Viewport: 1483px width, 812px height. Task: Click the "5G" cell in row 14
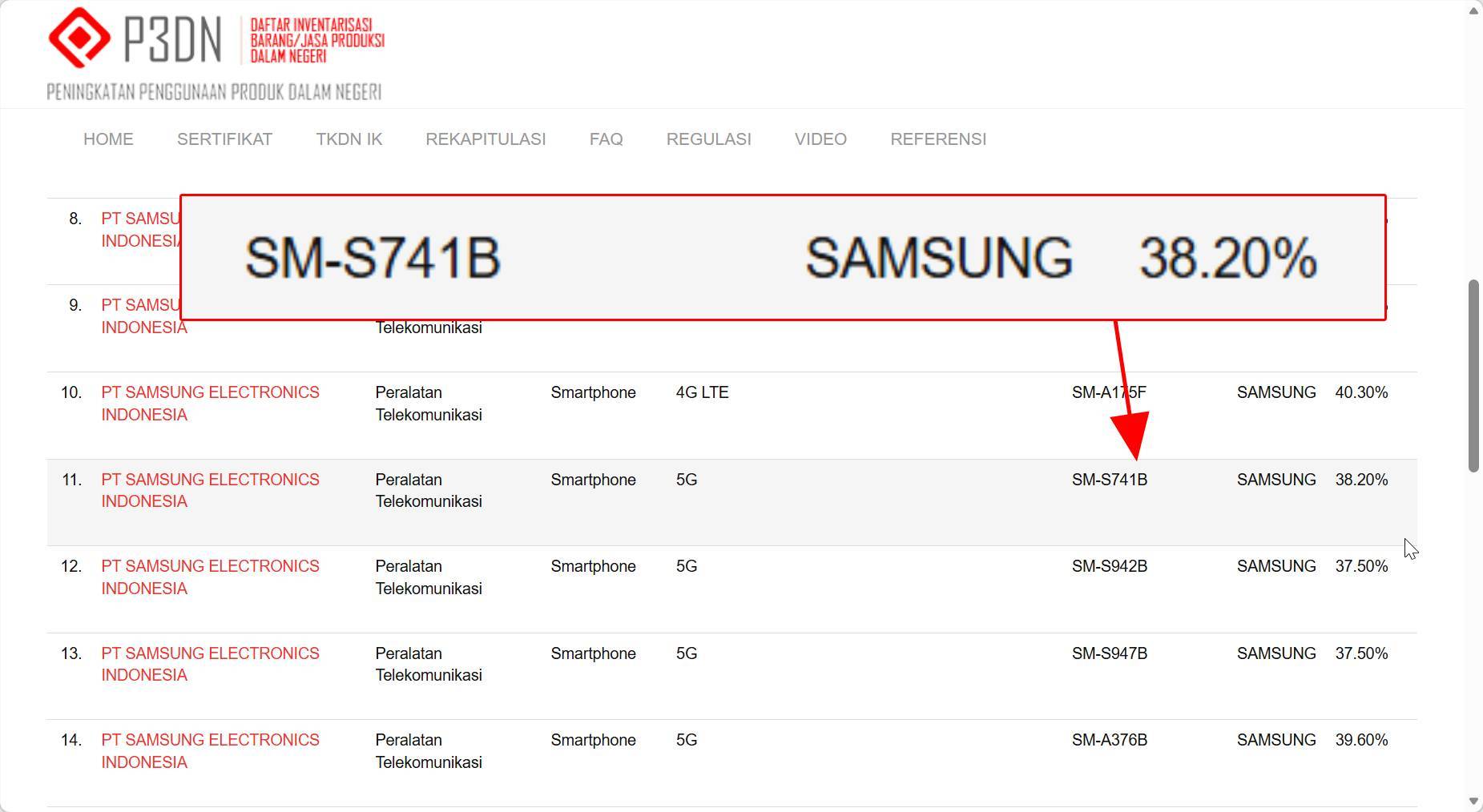point(687,740)
